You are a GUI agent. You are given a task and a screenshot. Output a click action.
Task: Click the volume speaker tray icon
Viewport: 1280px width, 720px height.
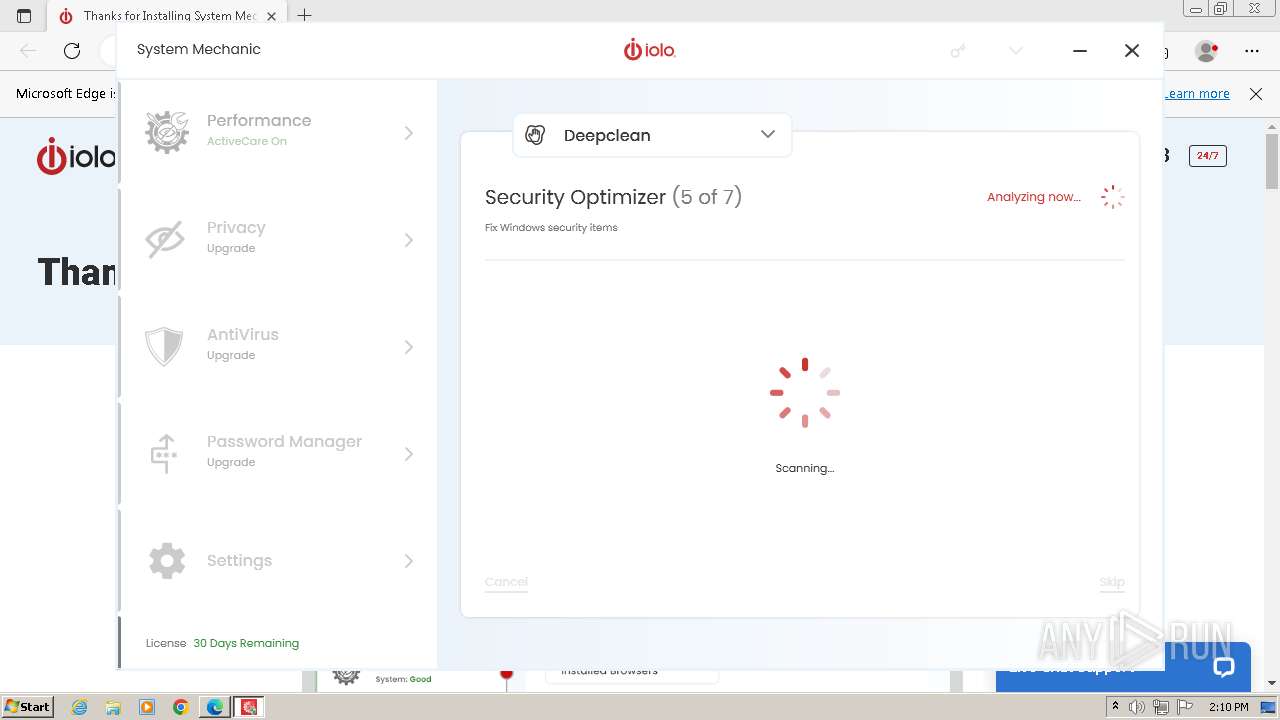(x=1137, y=707)
